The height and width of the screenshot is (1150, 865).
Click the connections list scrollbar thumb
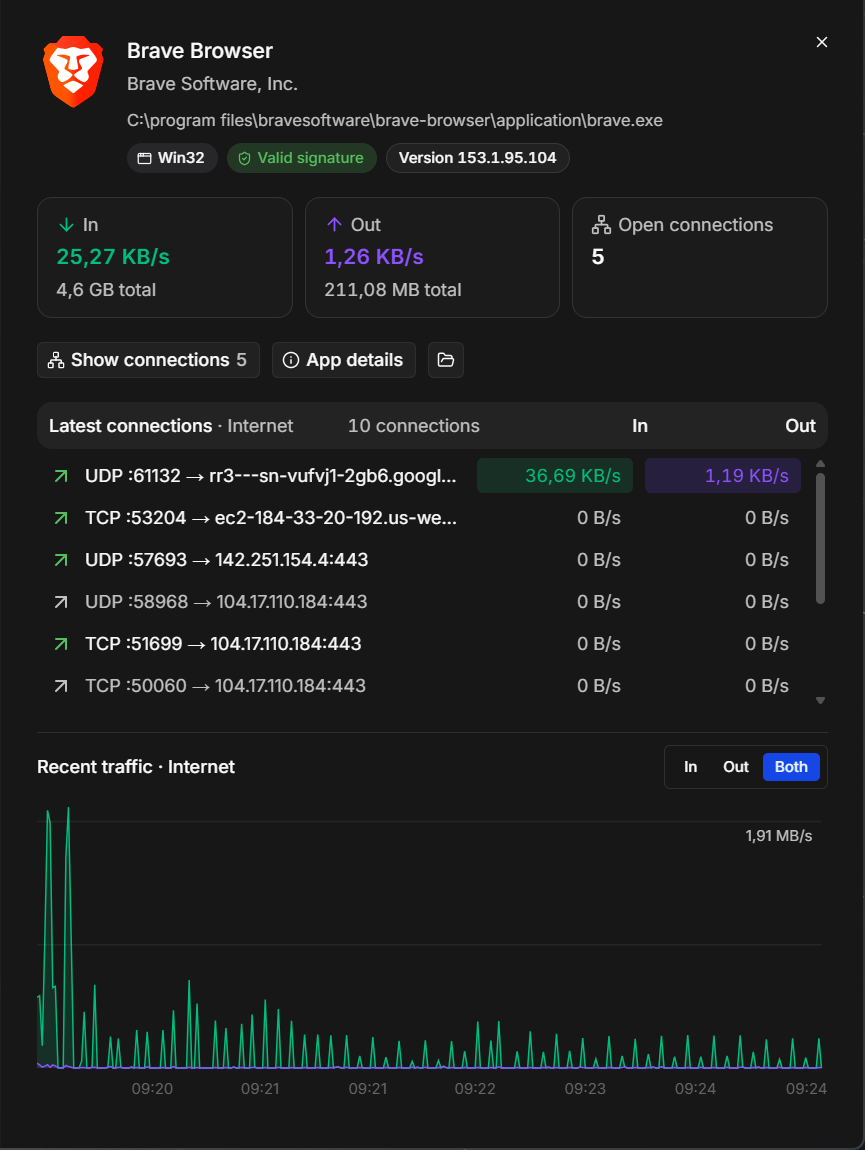(821, 538)
